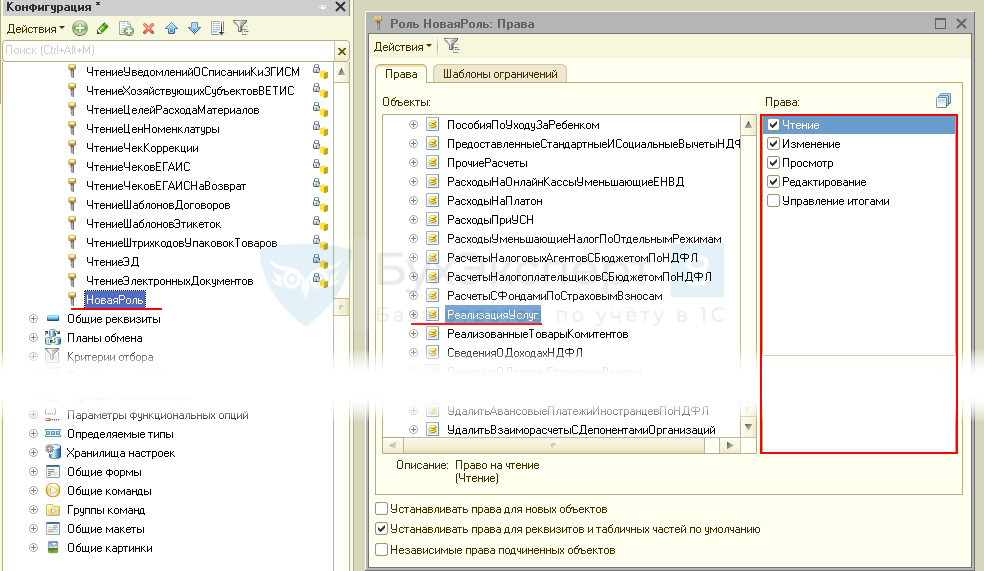Open the Действия menu in the role window

click(403, 46)
